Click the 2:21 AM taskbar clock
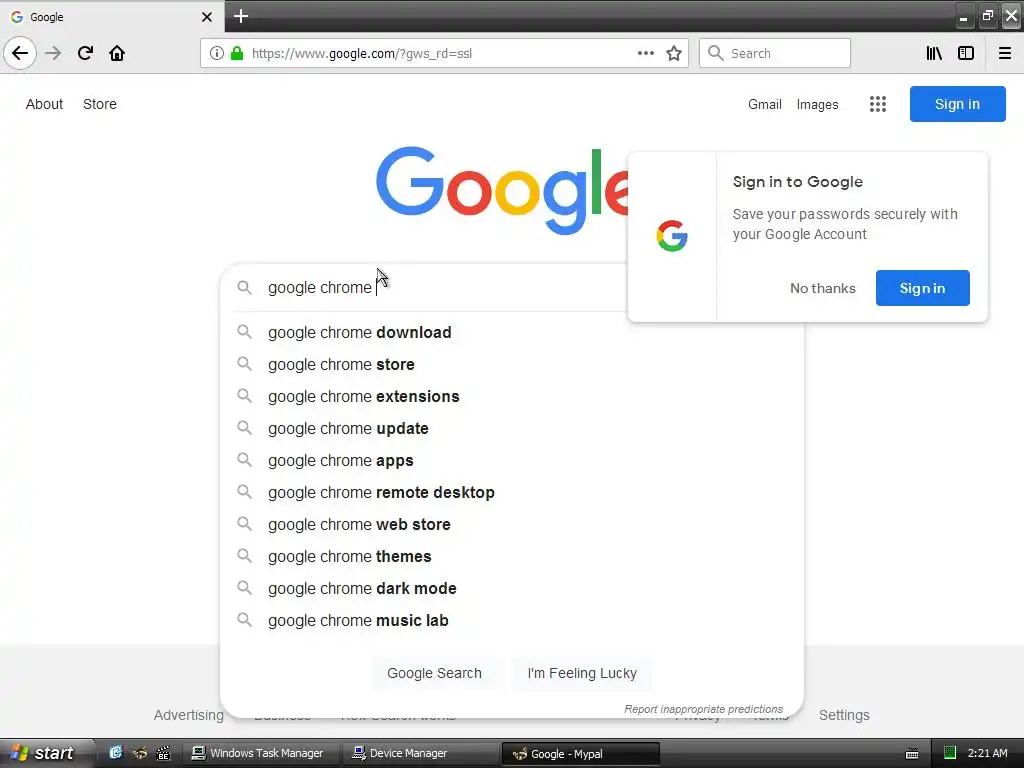The width and height of the screenshot is (1024, 768). point(987,753)
